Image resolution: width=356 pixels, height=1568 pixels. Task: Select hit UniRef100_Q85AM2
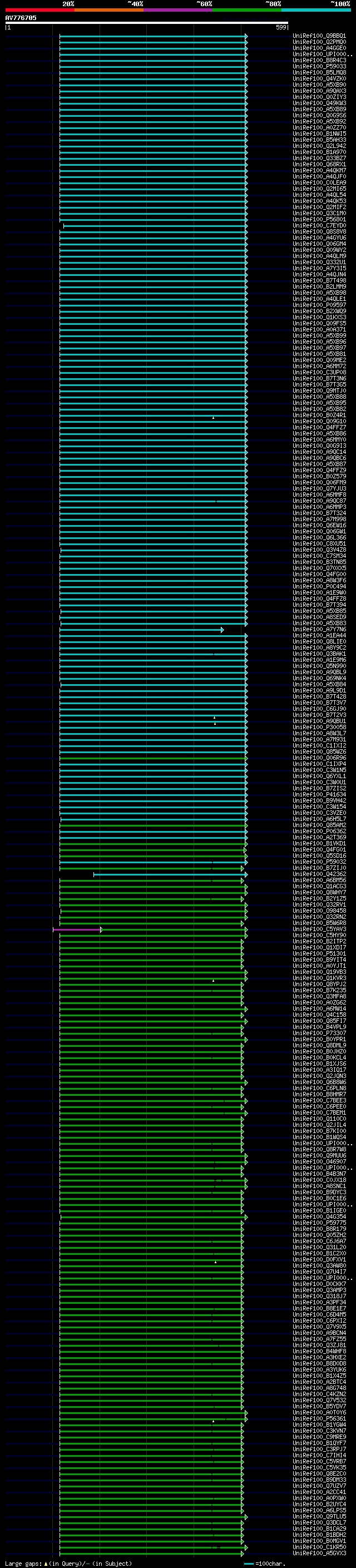coord(319,825)
